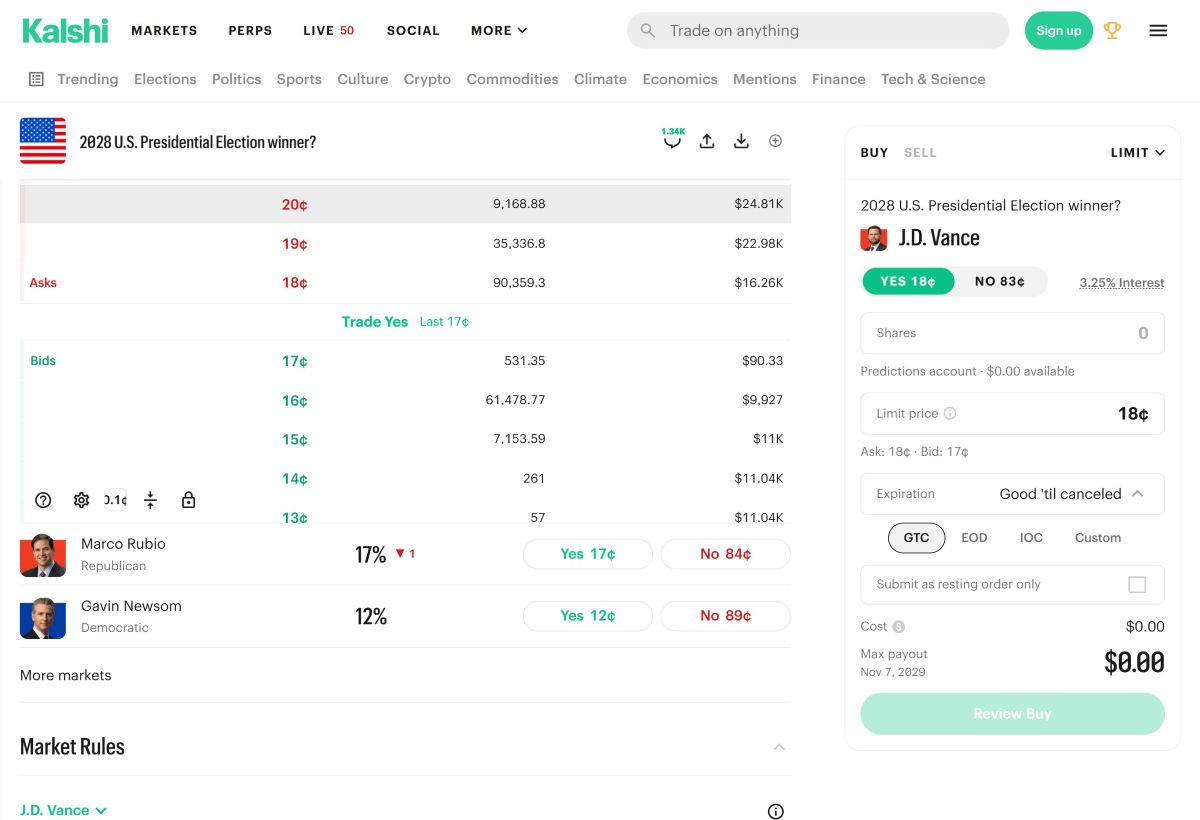Click No 89¢ for Gavin Newsom

pos(726,616)
